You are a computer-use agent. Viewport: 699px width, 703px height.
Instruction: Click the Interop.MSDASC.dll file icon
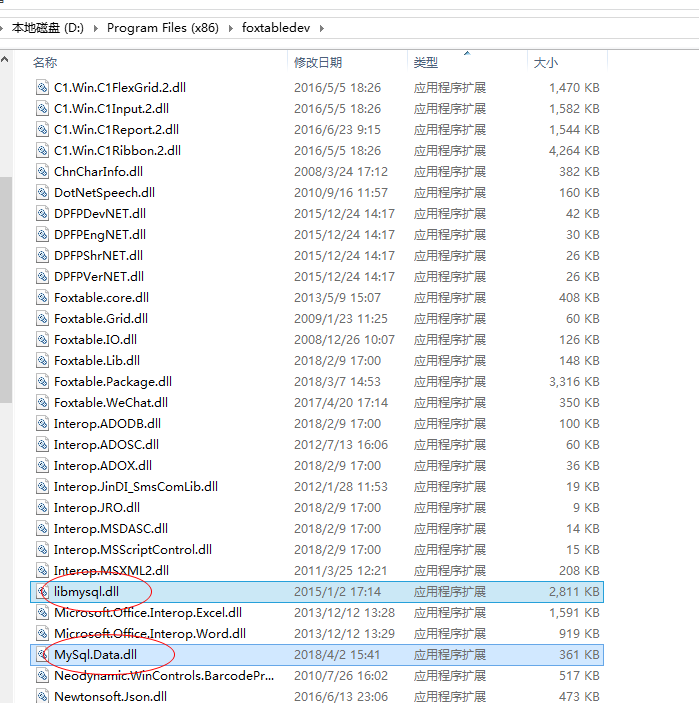click(x=42, y=529)
